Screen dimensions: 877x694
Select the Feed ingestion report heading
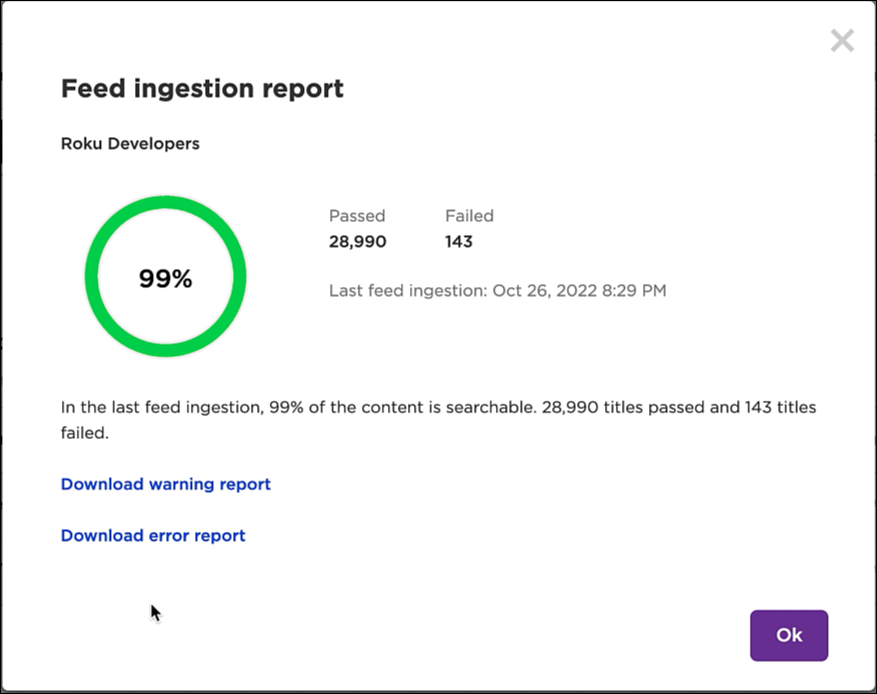202,89
